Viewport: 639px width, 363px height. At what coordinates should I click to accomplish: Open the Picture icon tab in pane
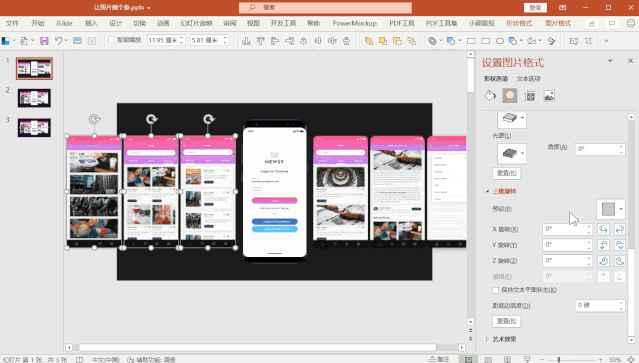[x=549, y=96]
